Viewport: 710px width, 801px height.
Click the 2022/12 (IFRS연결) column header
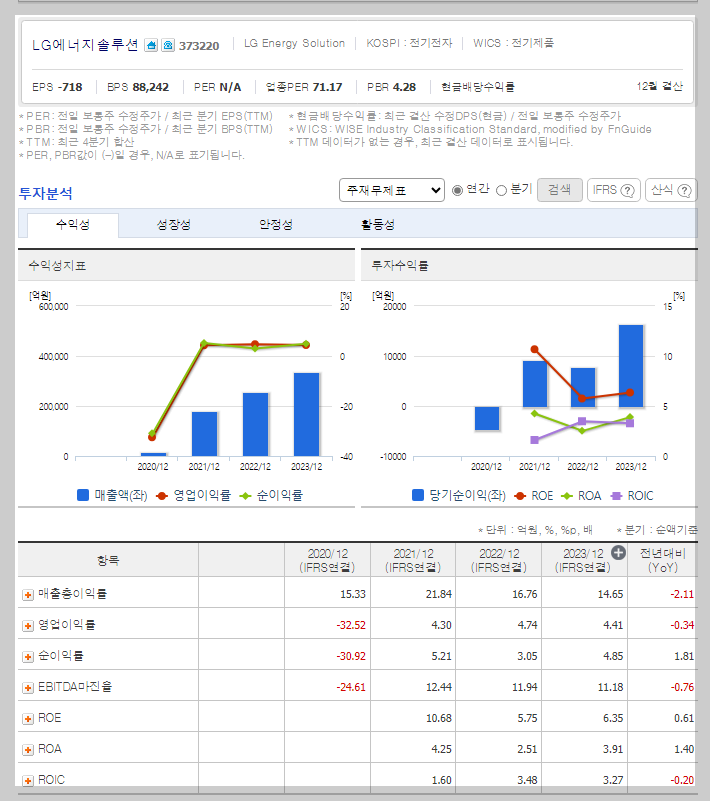click(x=499, y=560)
